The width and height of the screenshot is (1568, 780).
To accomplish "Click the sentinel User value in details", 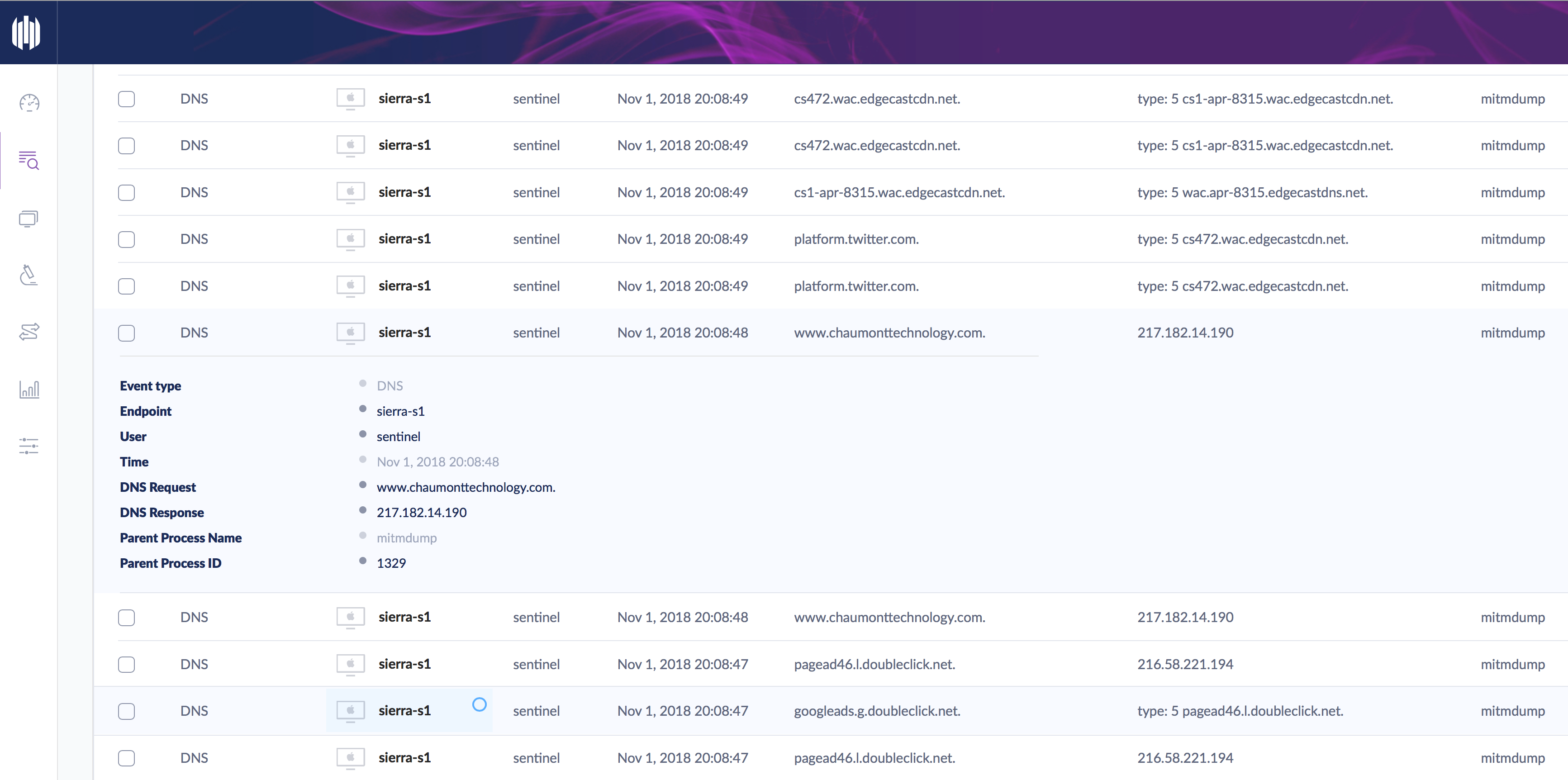I will coord(398,437).
